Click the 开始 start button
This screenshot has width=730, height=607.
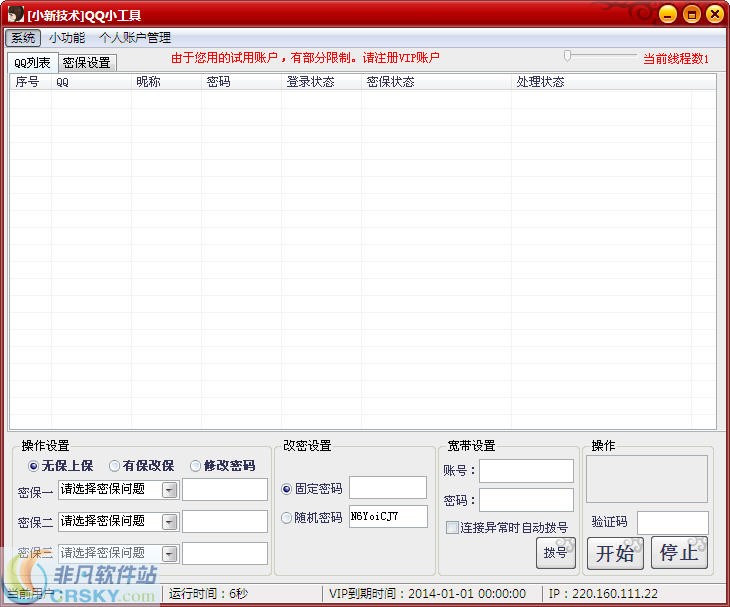pos(615,553)
